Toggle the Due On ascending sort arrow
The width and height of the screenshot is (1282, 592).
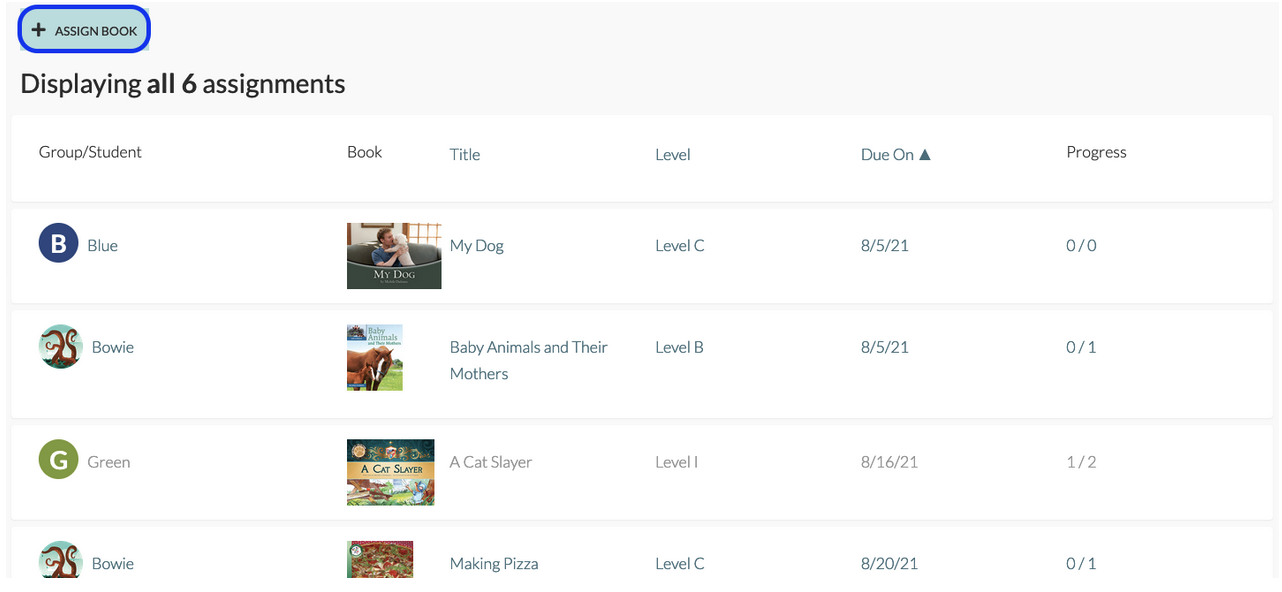pyautogui.click(x=925, y=155)
